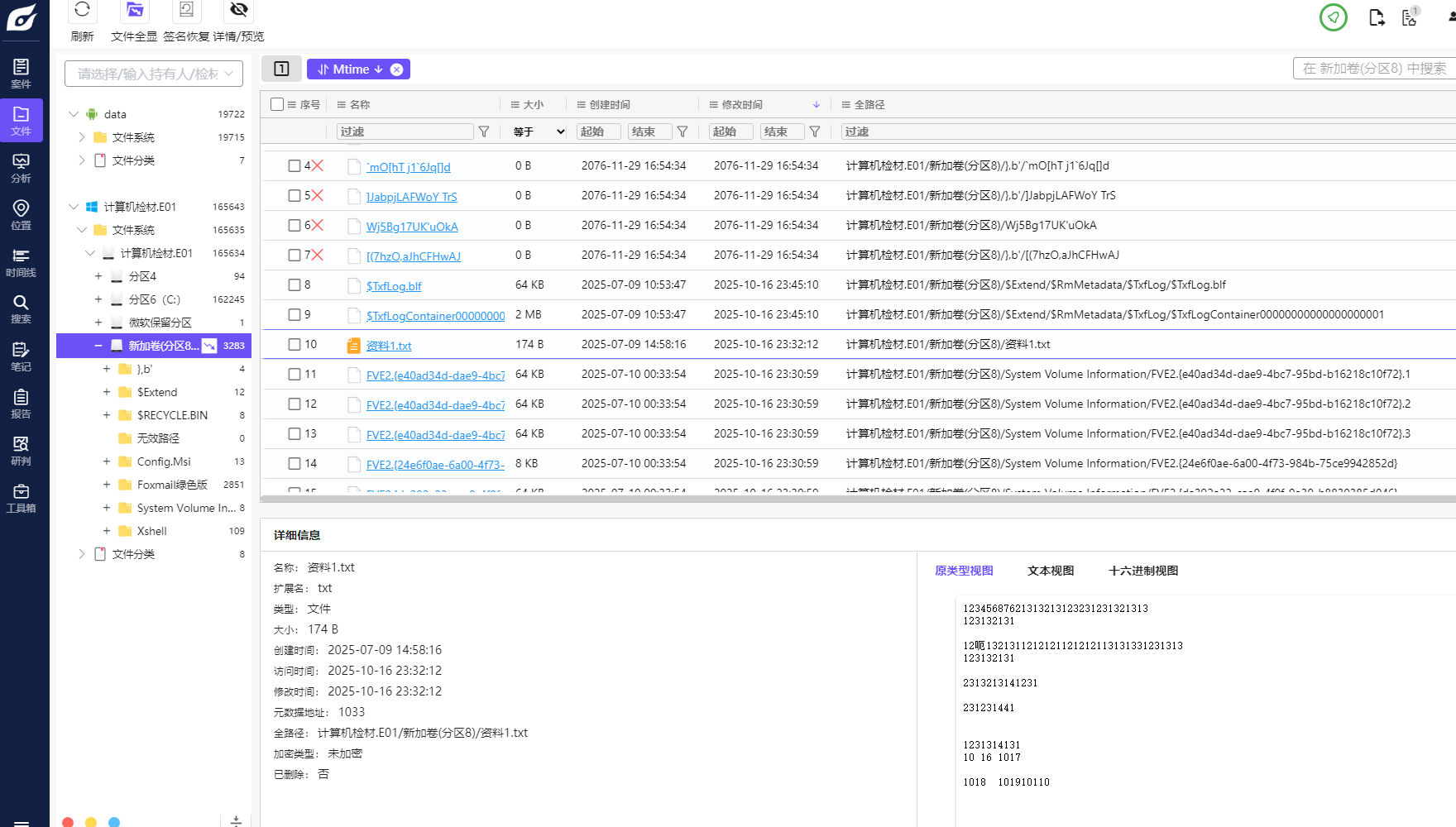1456x827 pixels.
Task: Click the 名称 filter input field
Action: 405,131
